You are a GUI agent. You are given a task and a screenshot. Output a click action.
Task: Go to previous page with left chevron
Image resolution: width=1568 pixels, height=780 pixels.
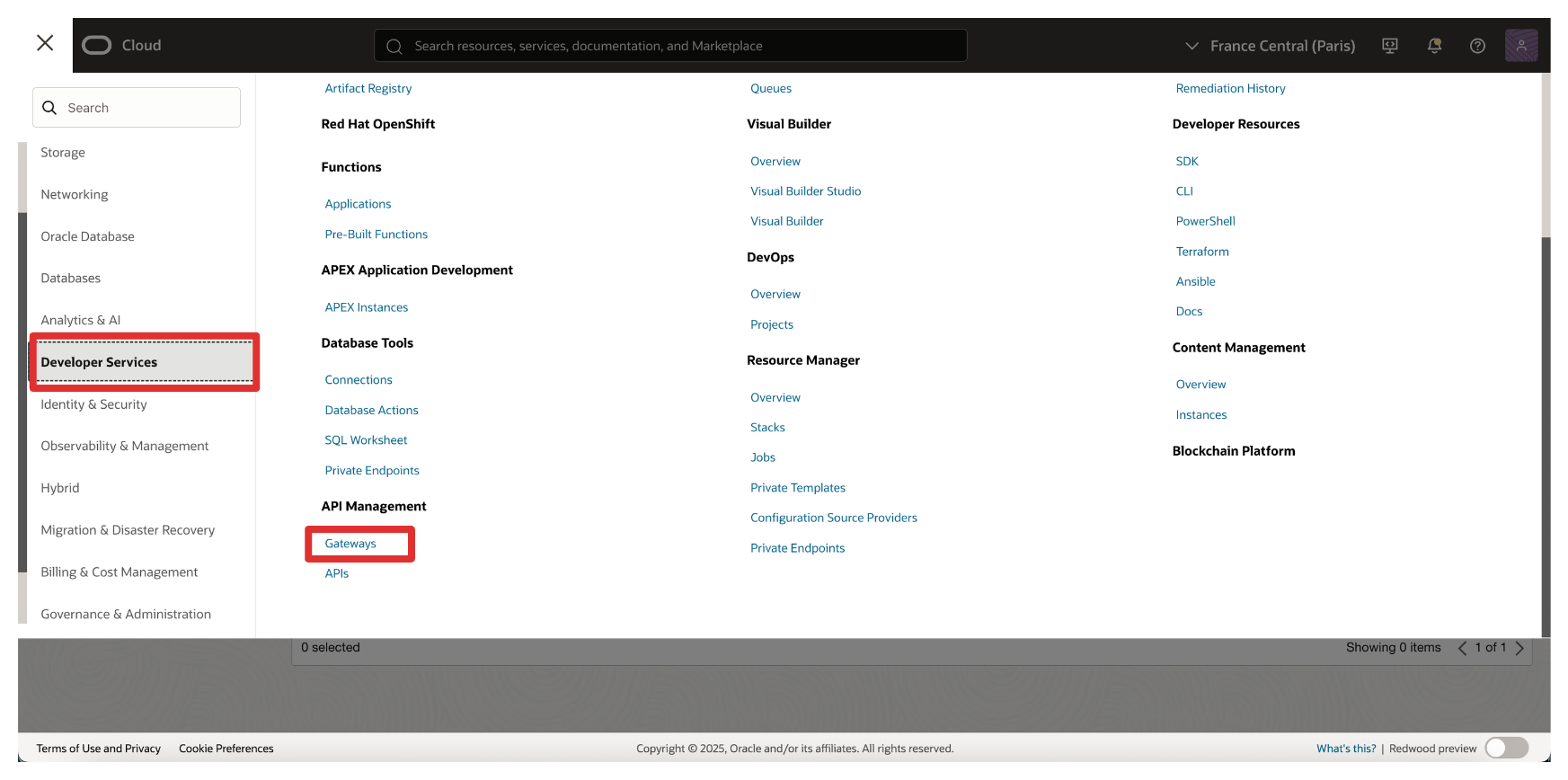click(x=1462, y=648)
